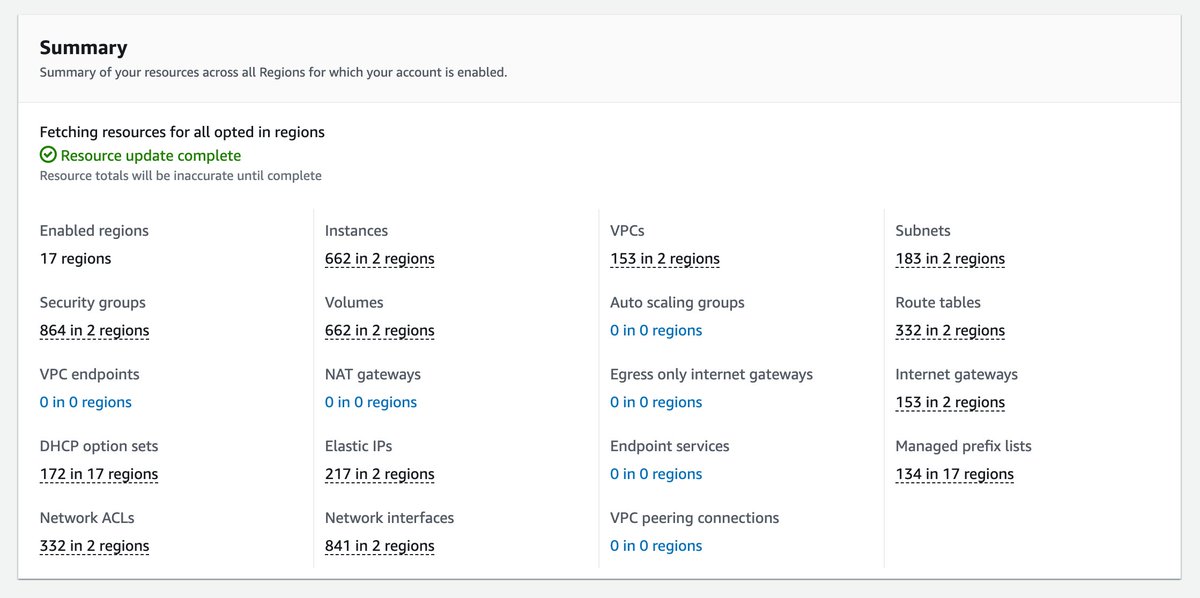This screenshot has width=1200, height=598.
Task: Click Security groups 864 in 2 regions
Action: point(94,331)
